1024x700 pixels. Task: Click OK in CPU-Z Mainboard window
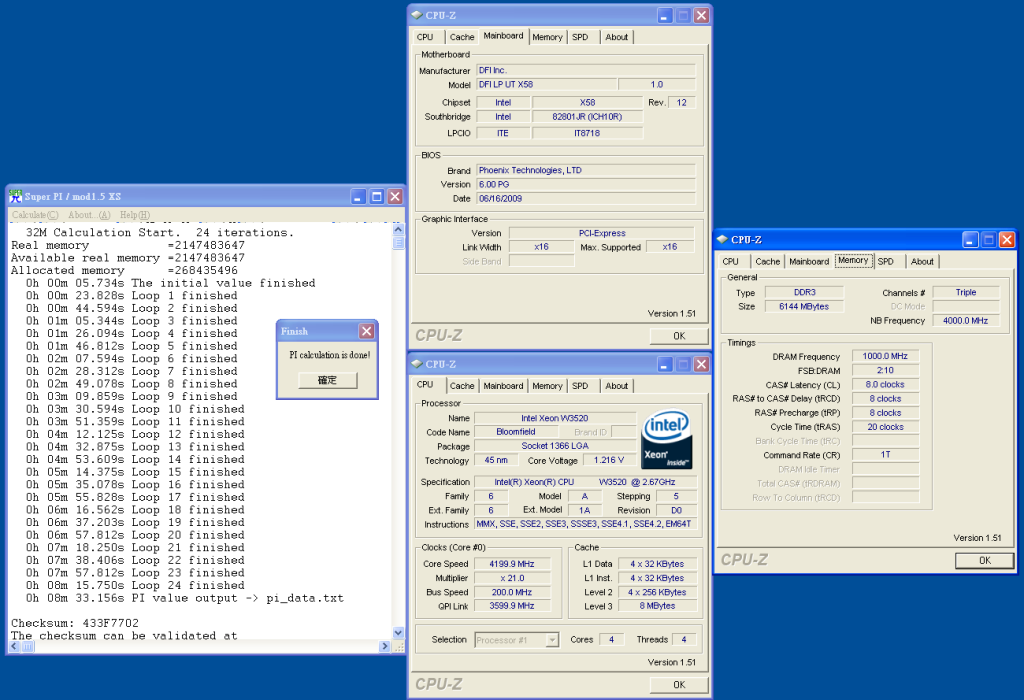tap(679, 336)
